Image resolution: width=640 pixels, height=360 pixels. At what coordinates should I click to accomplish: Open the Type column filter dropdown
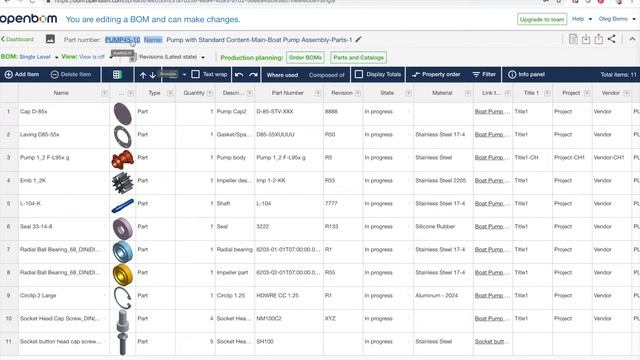point(170,93)
